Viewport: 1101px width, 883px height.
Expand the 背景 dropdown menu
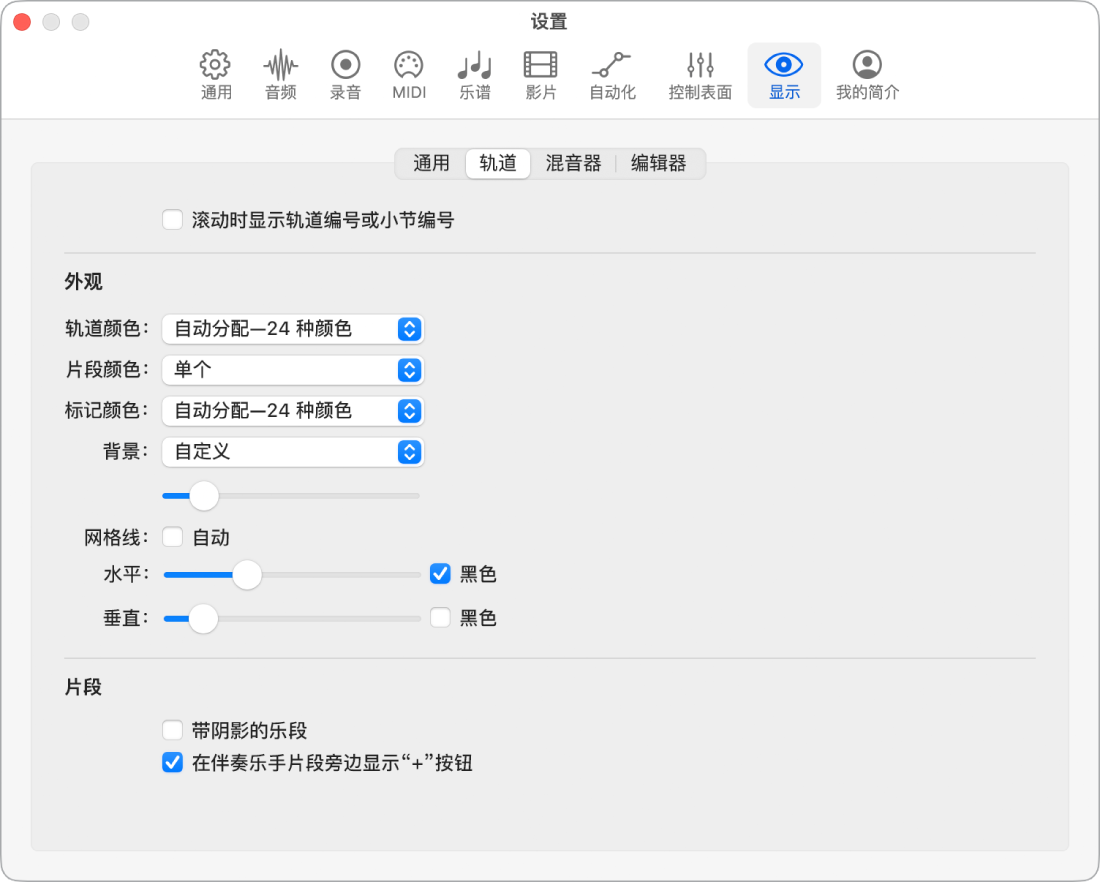292,452
